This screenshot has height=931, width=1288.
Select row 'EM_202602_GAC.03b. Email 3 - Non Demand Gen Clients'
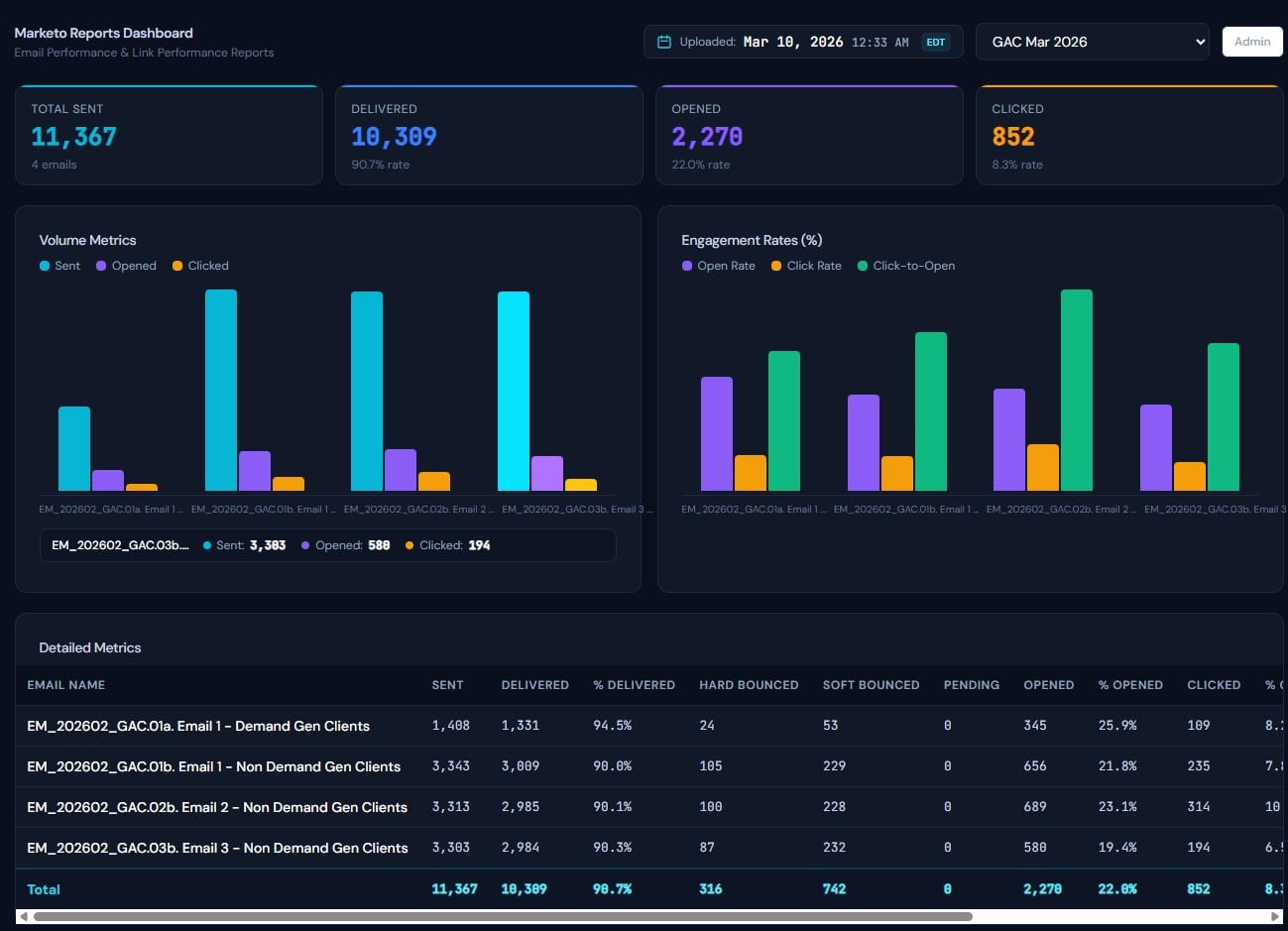tap(649, 848)
